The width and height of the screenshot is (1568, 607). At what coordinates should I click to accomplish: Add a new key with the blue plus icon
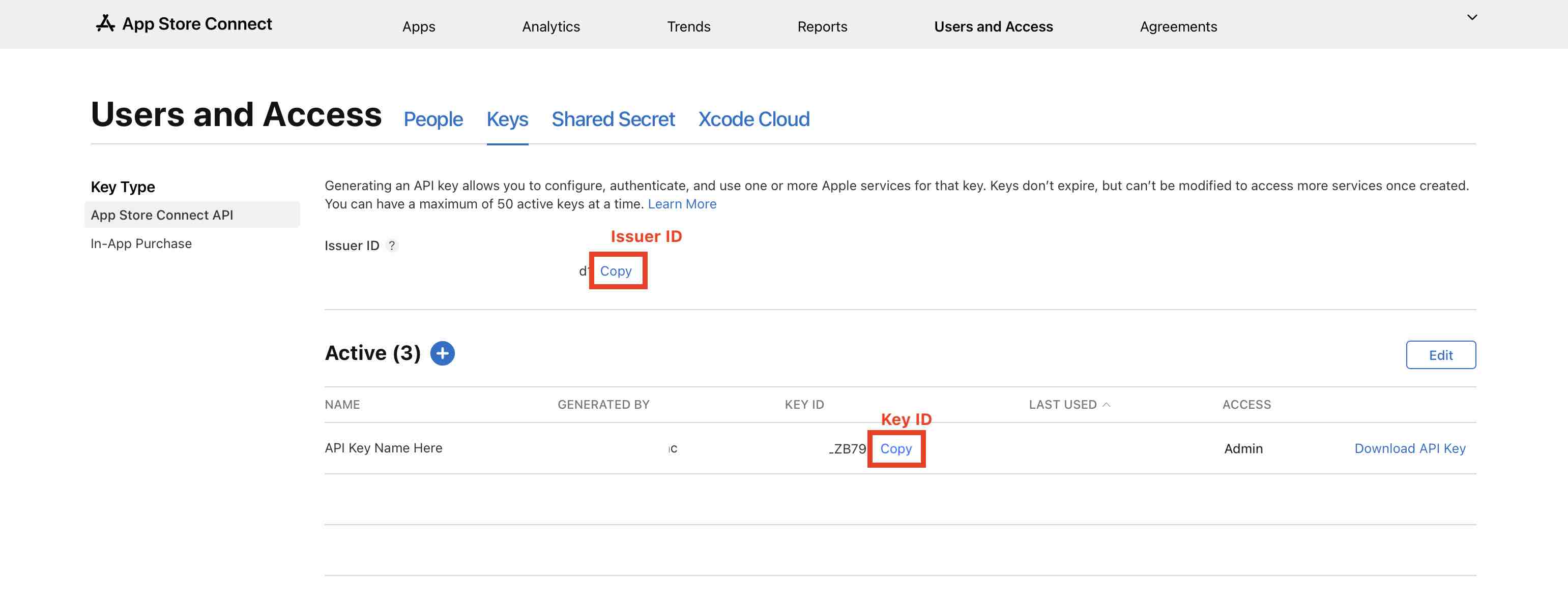[443, 353]
